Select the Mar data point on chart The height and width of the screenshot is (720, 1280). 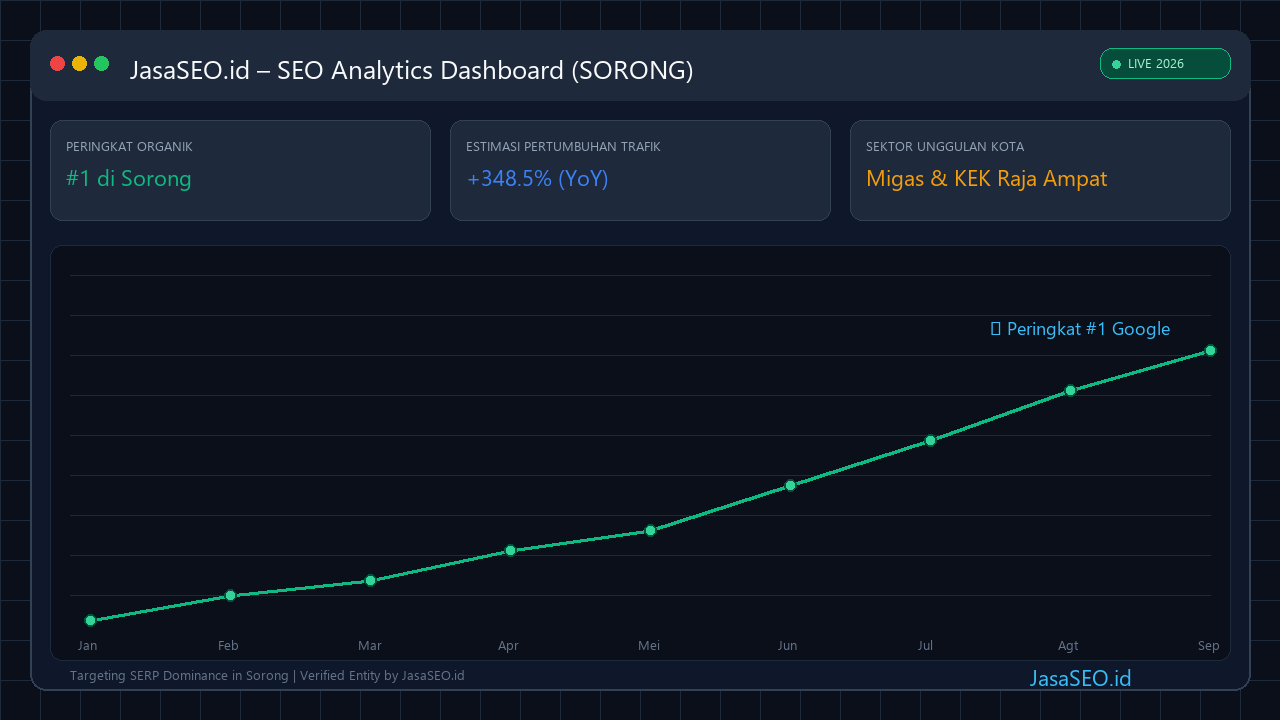pyautogui.click(x=370, y=580)
